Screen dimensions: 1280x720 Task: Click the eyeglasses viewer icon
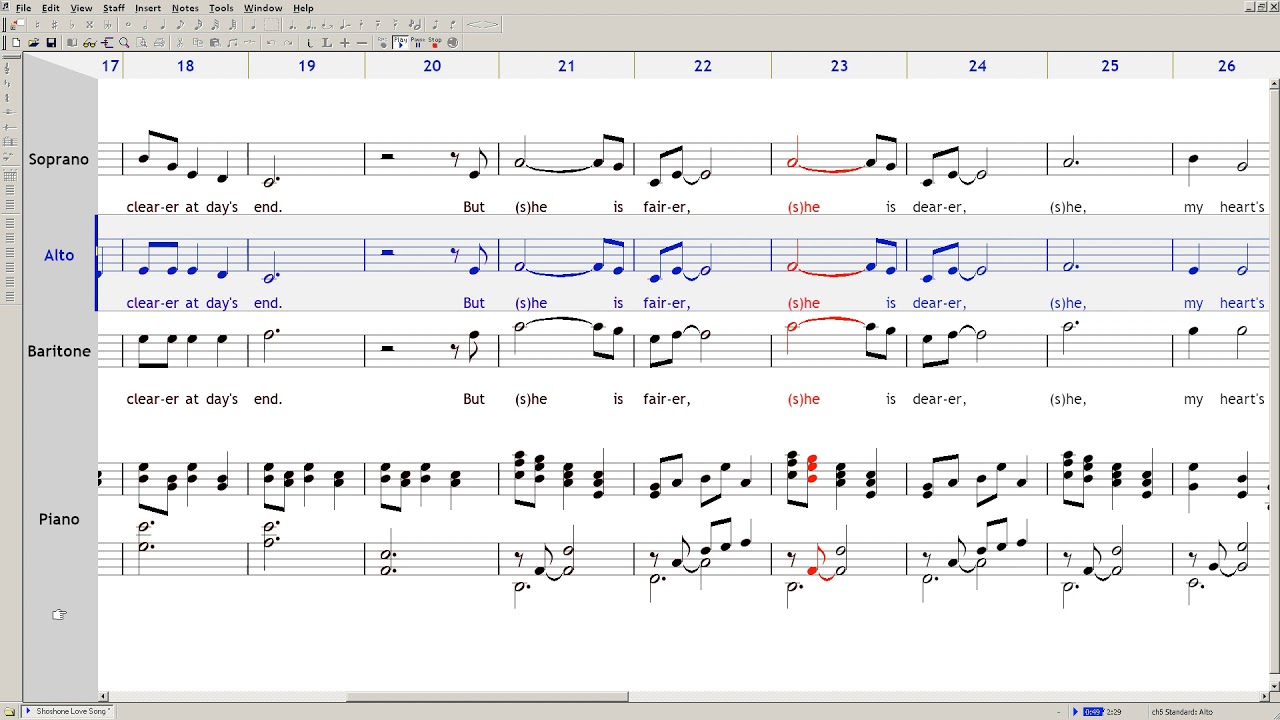90,43
